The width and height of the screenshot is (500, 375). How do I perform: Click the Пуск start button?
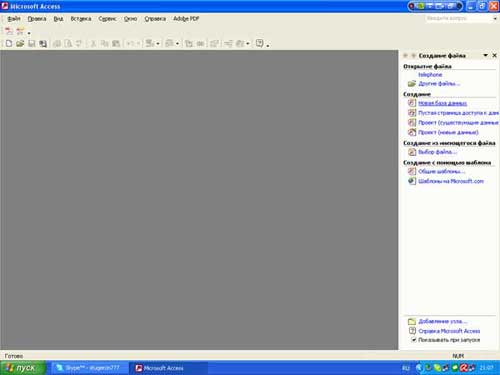click(23, 368)
